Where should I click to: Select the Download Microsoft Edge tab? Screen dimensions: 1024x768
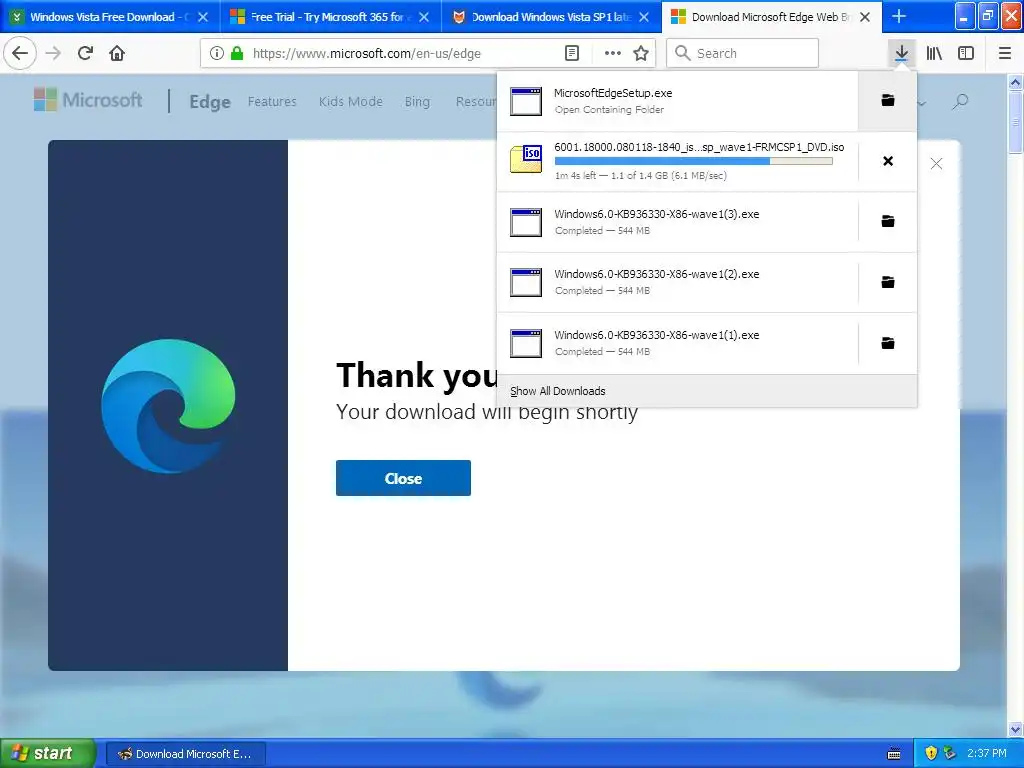[772, 17]
